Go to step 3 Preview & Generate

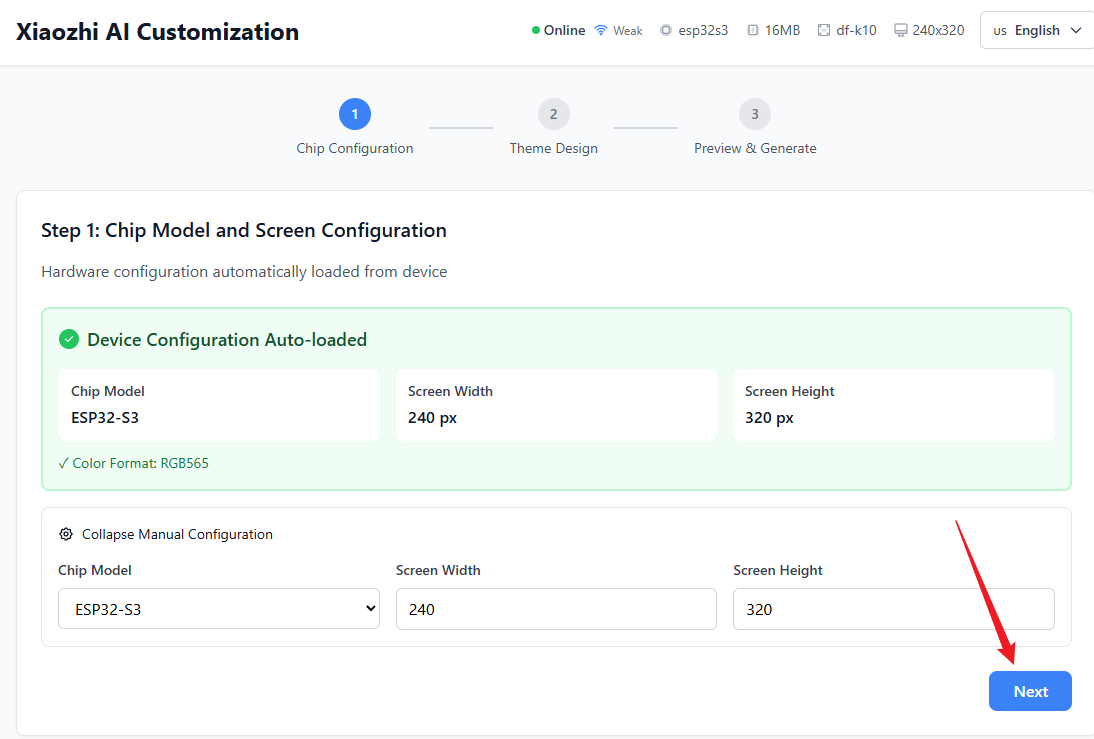pyautogui.click(x=755, y=114)
